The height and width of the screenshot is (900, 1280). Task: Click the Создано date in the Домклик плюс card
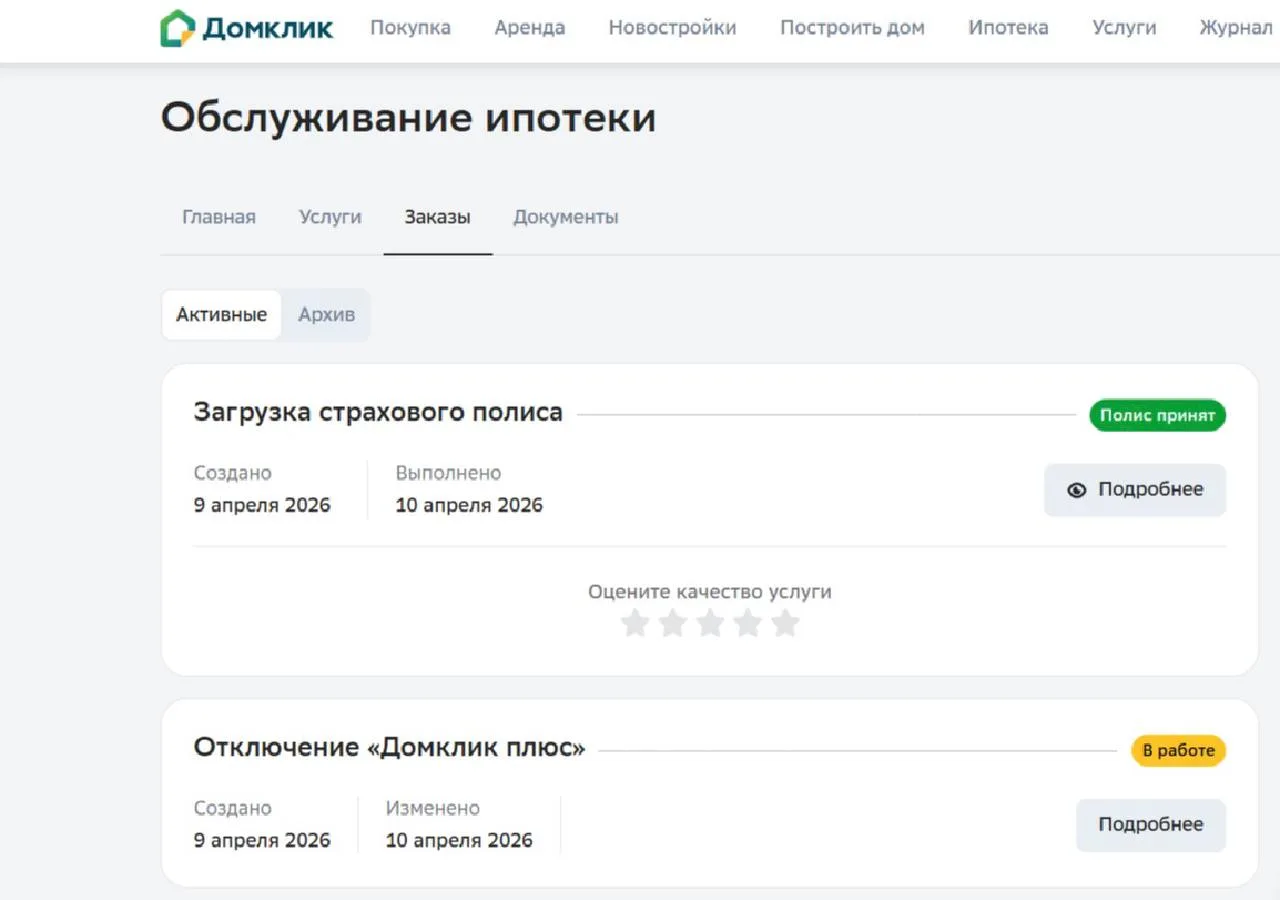click(x=262, y=840)
